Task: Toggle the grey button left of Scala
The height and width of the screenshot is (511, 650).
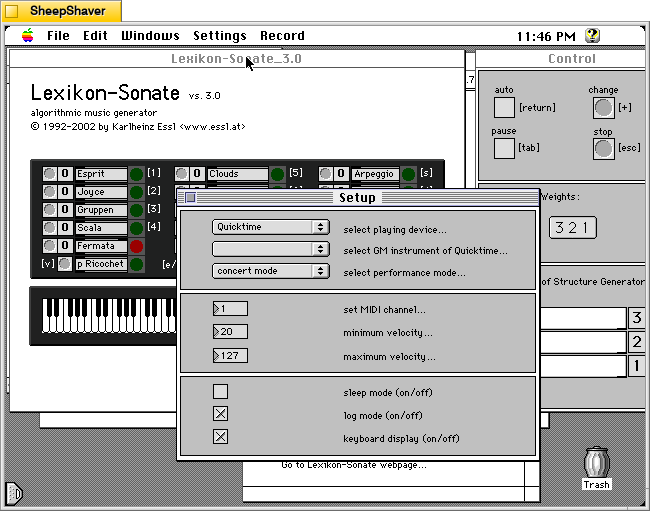Action: pyautogui.click(x=49, y=227)
